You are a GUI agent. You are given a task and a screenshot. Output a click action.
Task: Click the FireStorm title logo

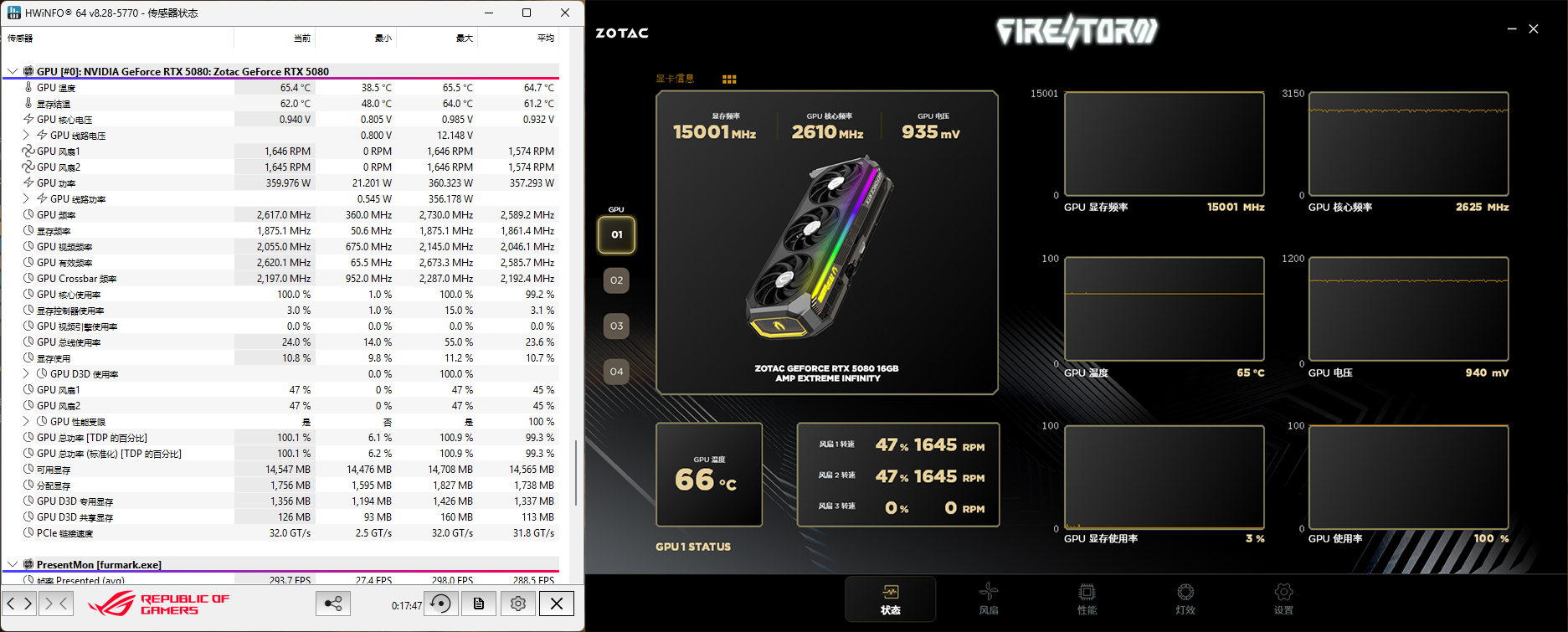(1077, 31)
